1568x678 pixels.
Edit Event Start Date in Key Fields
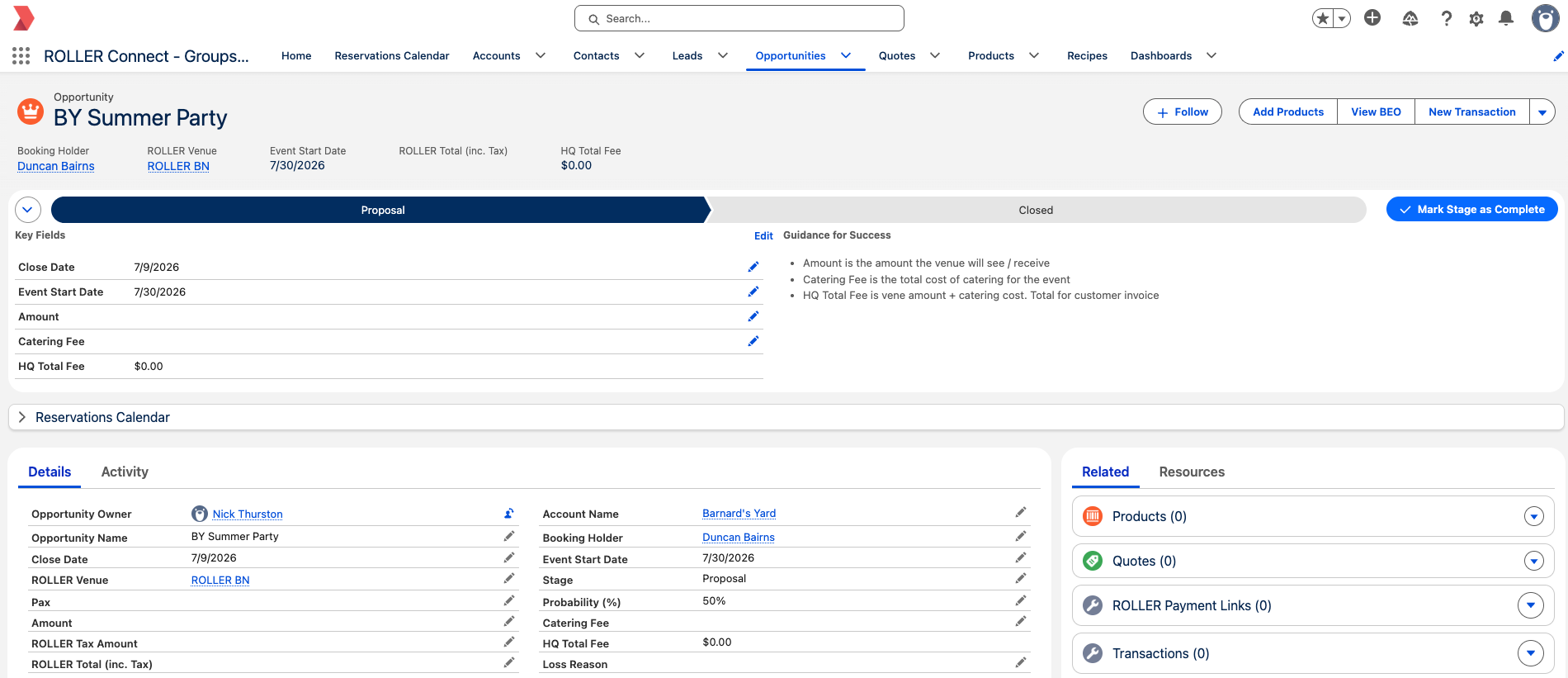pos(753,292)
